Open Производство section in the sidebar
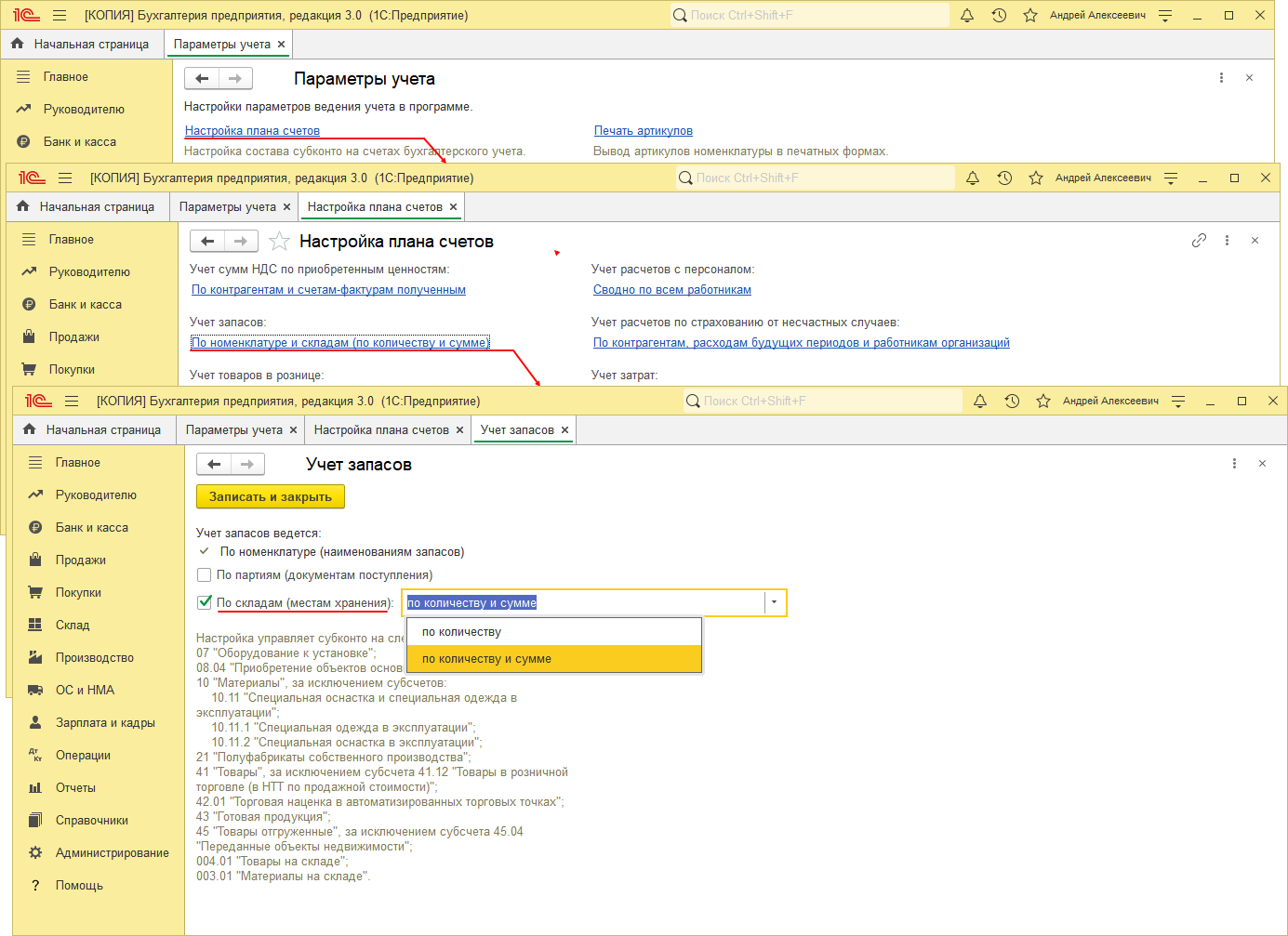This screenshot has height=936, width=1288. (94, 657)
